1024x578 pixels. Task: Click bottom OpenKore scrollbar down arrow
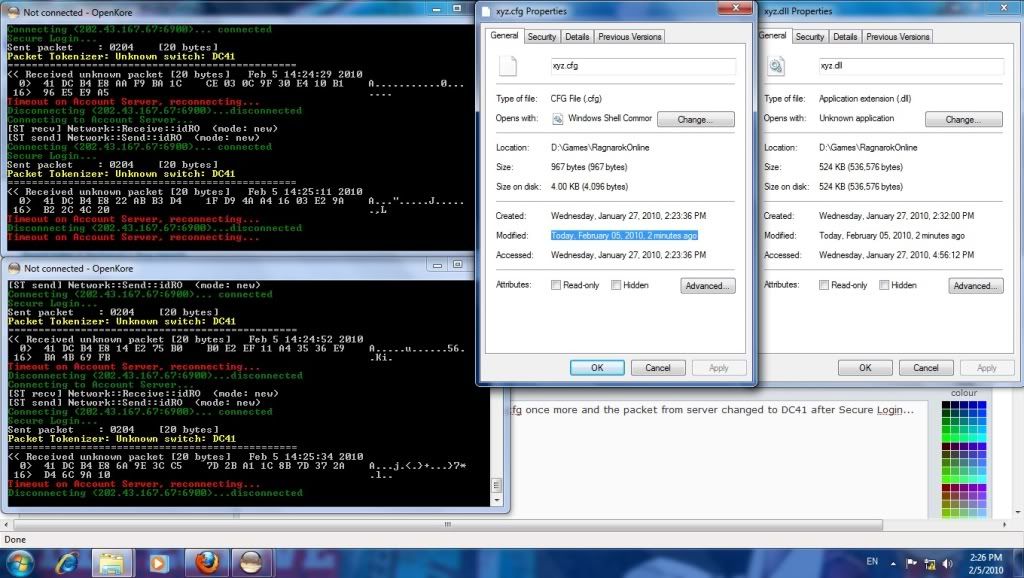[x=497, y=500]
